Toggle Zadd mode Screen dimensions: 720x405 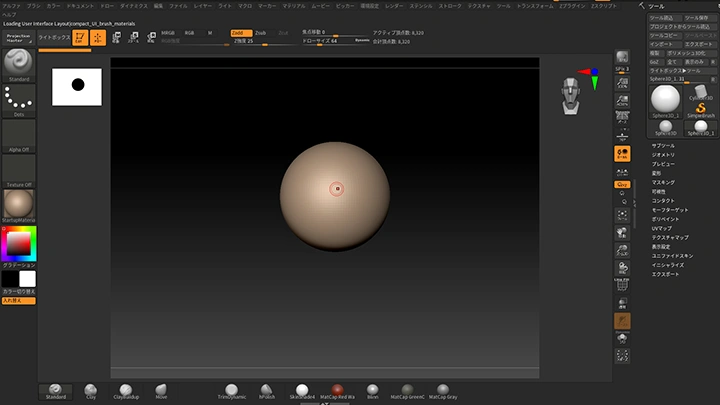(x=241, y=33)
